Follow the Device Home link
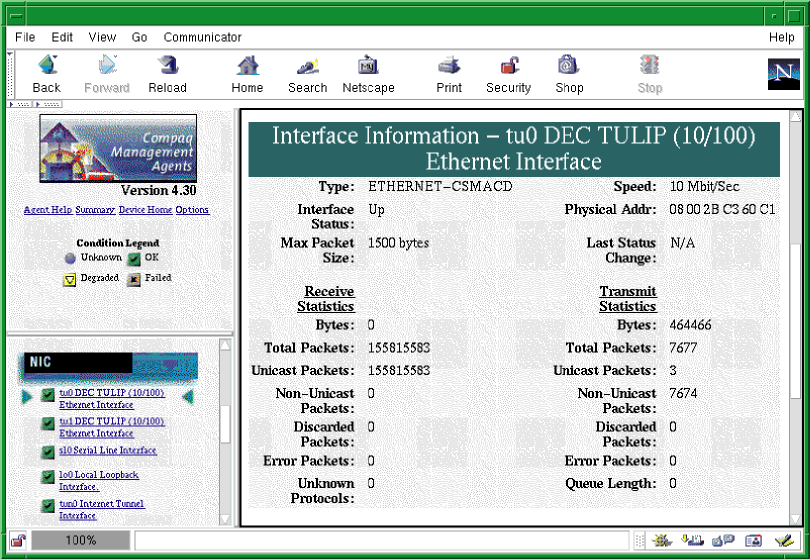Screen dimensions: 810x559 pos(145,210)
